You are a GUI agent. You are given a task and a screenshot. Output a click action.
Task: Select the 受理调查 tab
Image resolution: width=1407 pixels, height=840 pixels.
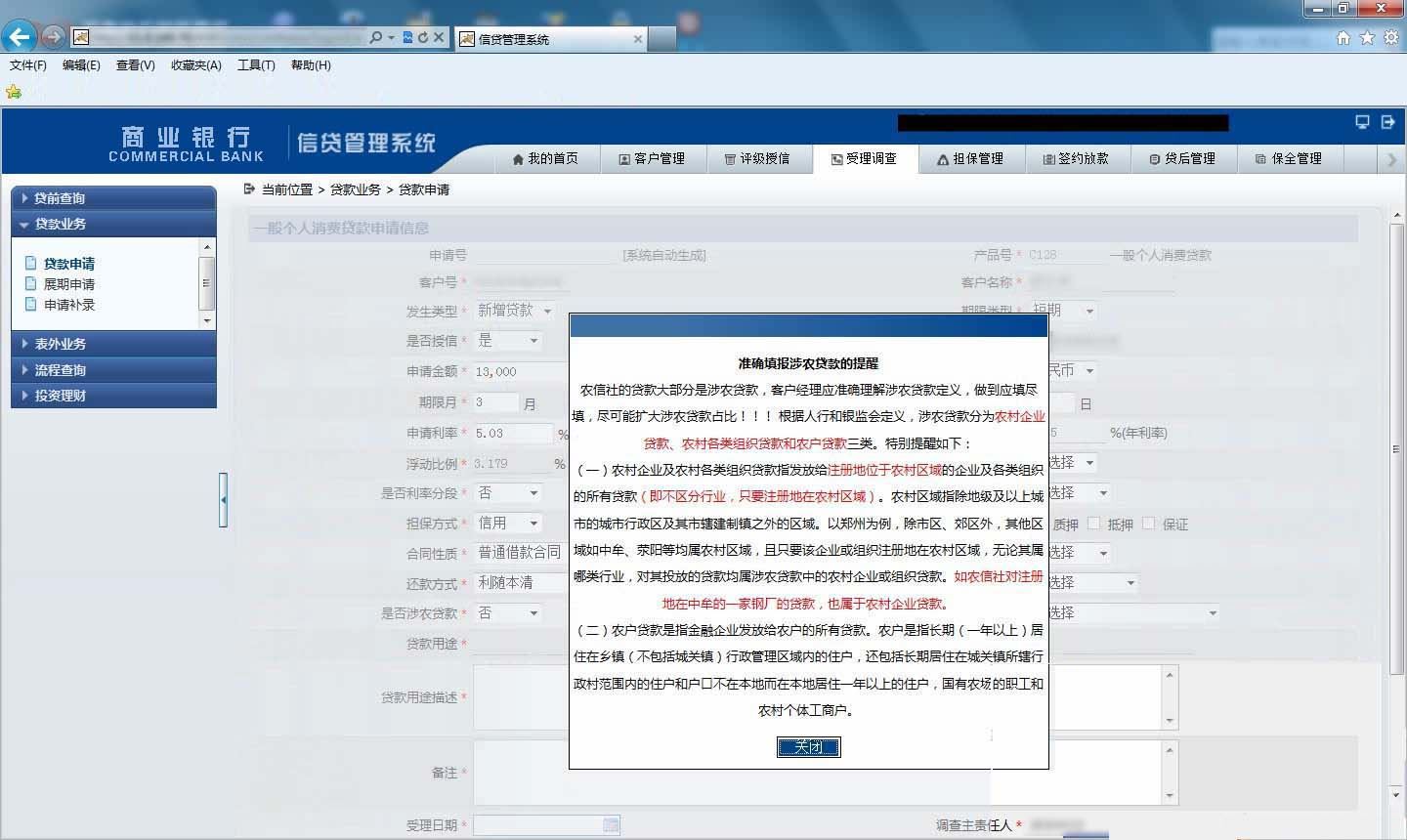coord(865,159)
